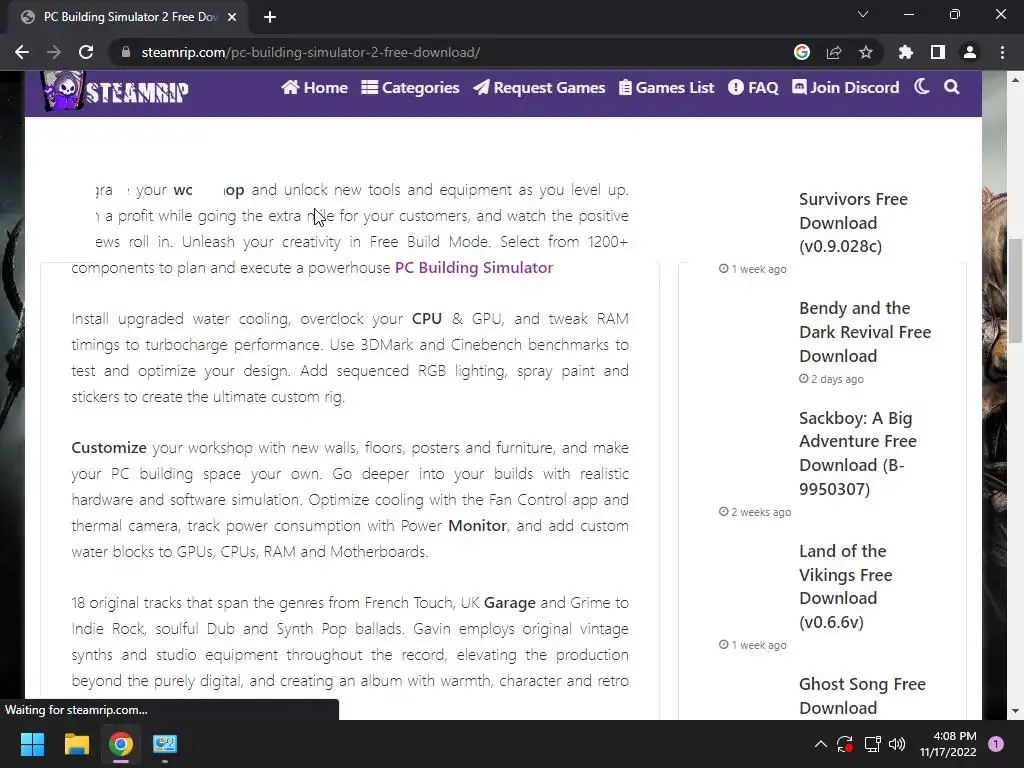
Task: Open the Extensions puzzle icon
Action: coord(906,52)
